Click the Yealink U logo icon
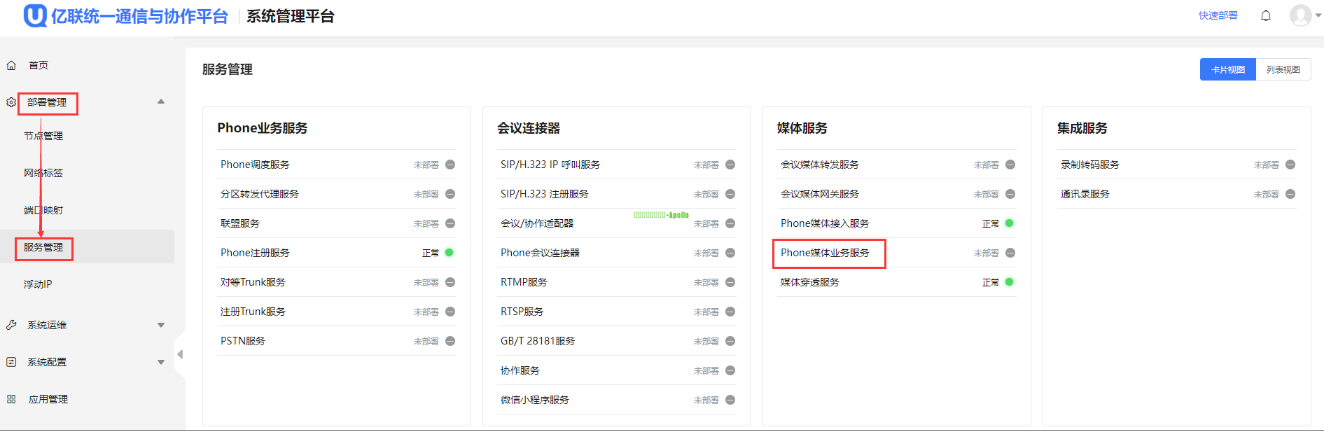This screenshot has width=1324, height=431. tap(37, 16)
